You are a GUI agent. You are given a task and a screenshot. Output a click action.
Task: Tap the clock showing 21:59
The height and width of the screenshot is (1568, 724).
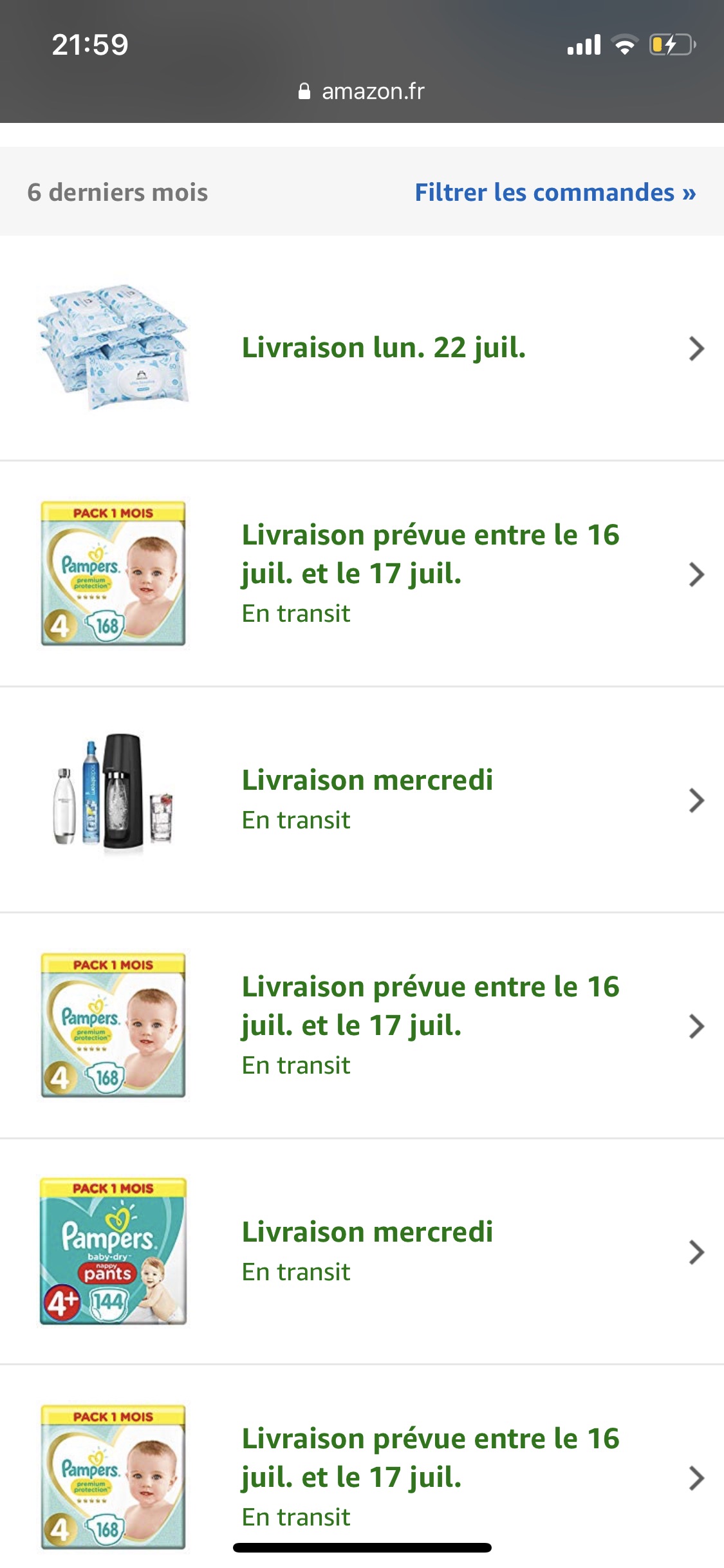tap(90, 45)
